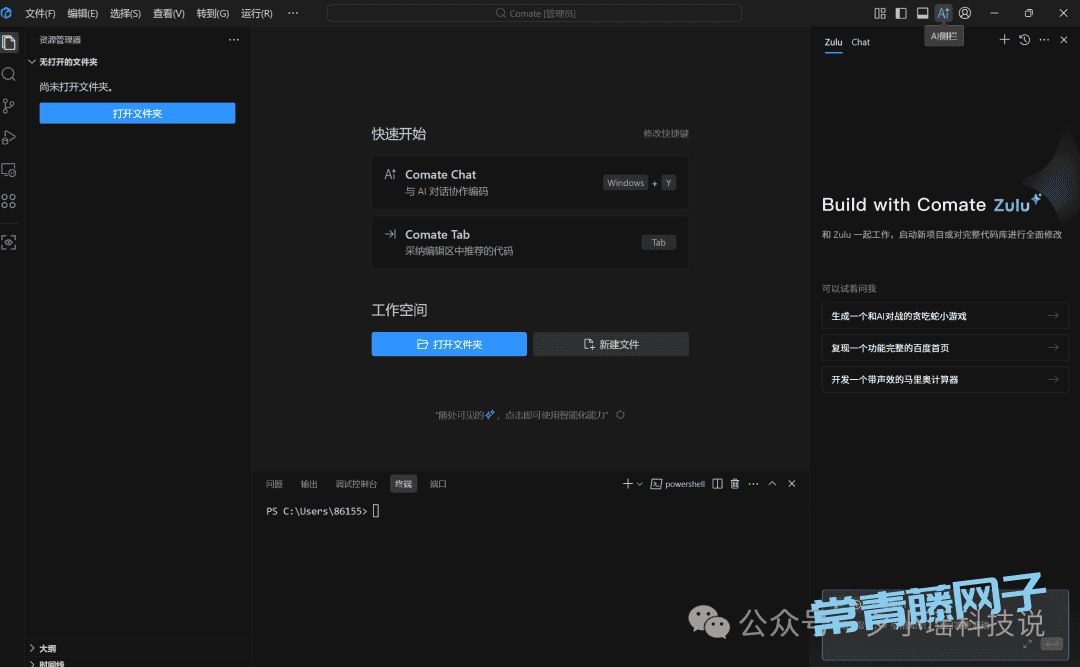This screenshot has width=1080, height=667.
Task: Open the Explorer view in activity bar
Action: 9,43
